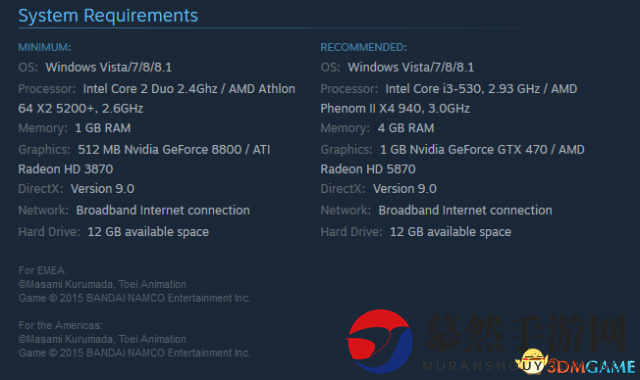
Task: Click recommended '12 GB available space' text
Action: 451,232
